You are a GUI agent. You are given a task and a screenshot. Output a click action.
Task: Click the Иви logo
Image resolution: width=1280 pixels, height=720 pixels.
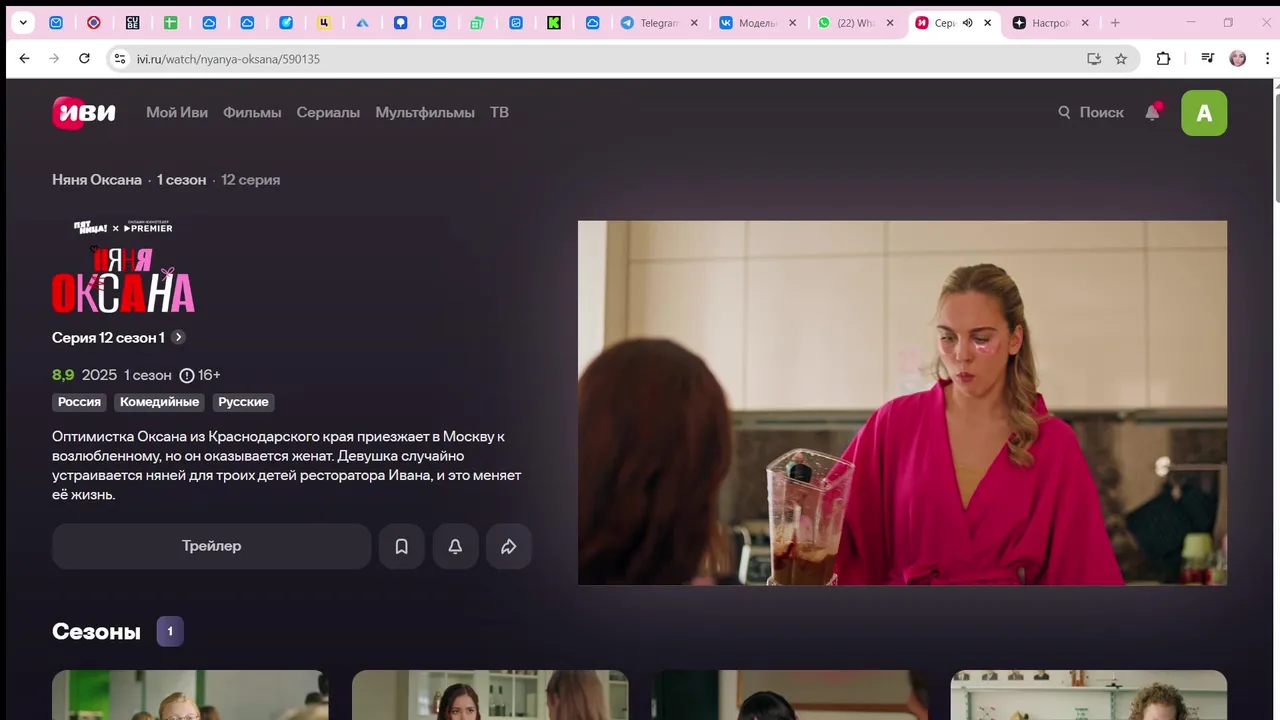[84, 112]
